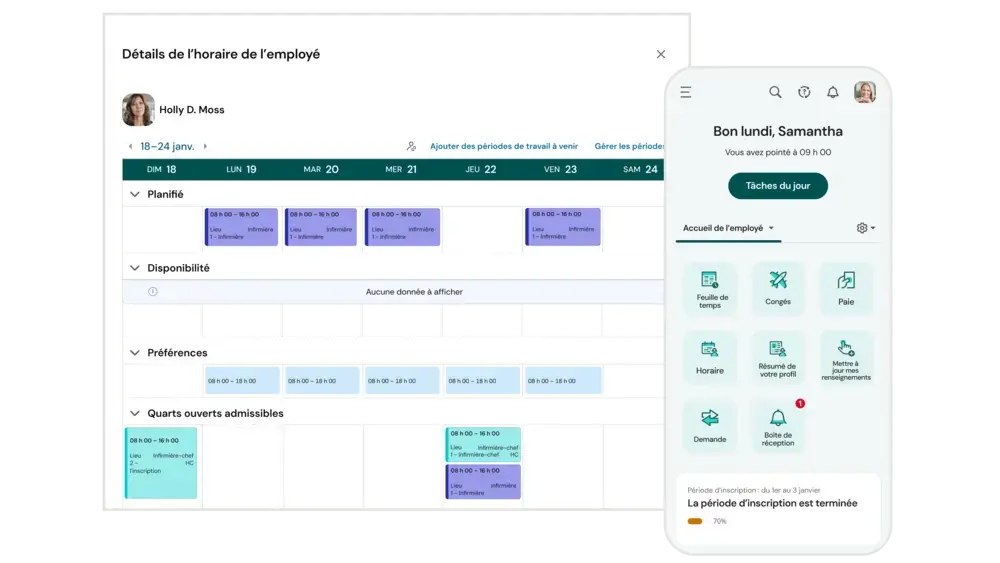The image size is (1000, 563).
Task: Open the help question mark icon
Action: coord(804,92)
